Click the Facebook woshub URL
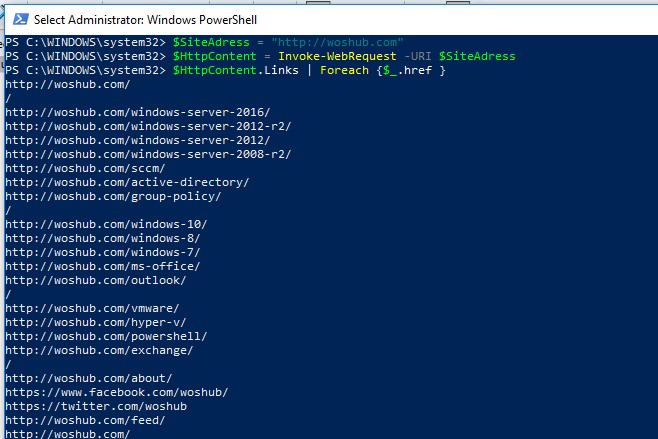This screenshot has width=658, height=439. (x=117, y=392)
